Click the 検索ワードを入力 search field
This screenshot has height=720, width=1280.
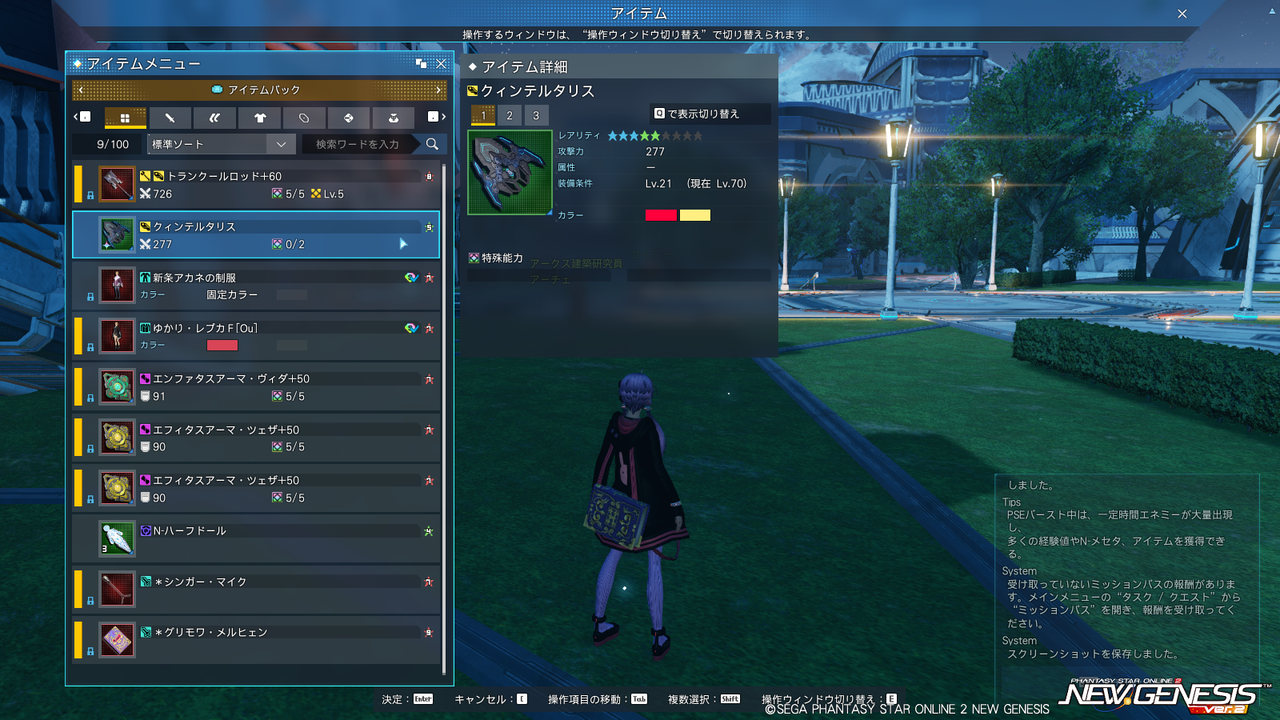[x=361, y=144]
